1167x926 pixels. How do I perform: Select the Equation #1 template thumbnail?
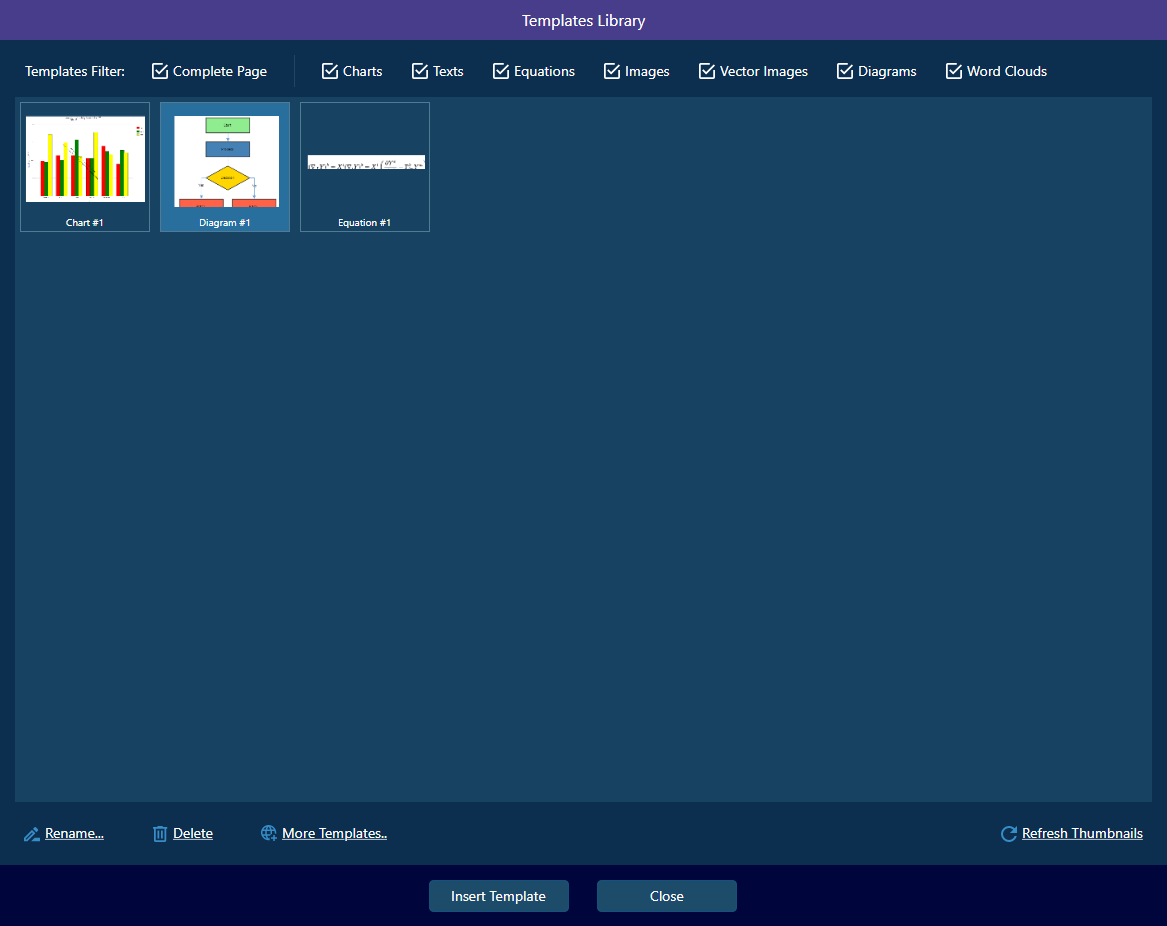click(365, 167)
